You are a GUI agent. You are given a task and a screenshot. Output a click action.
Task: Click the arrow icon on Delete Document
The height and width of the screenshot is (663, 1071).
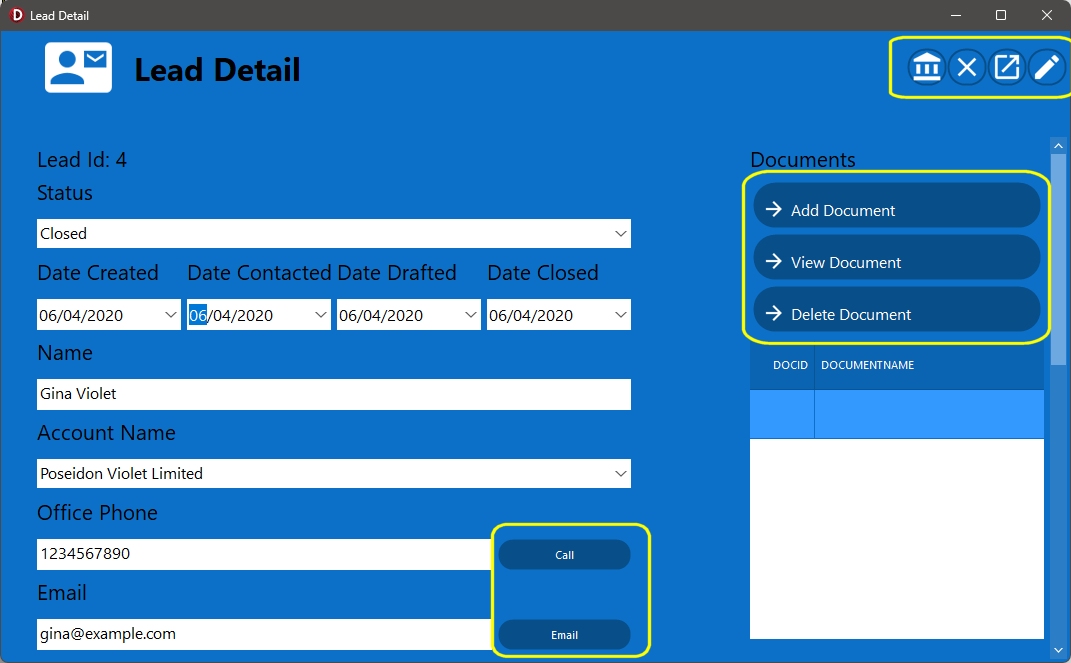click(774, 313)
